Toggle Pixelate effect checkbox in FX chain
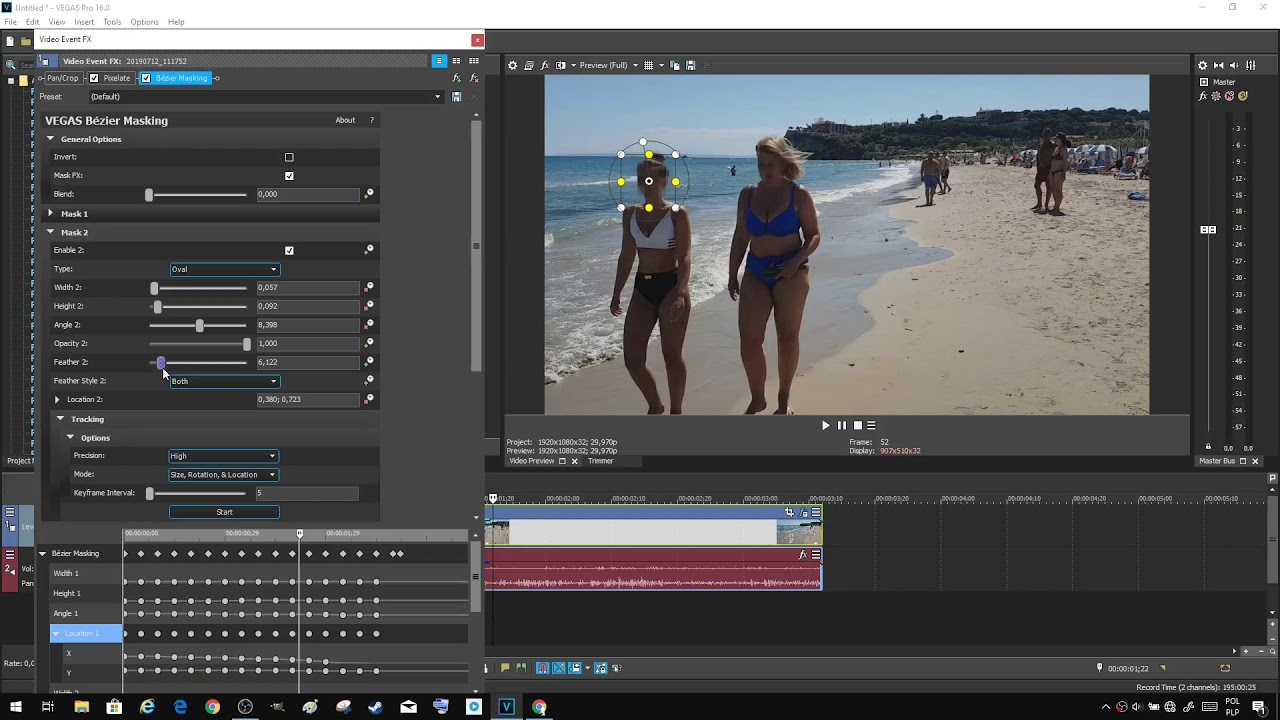This screenshot has width=1280, height=720. 94,78
